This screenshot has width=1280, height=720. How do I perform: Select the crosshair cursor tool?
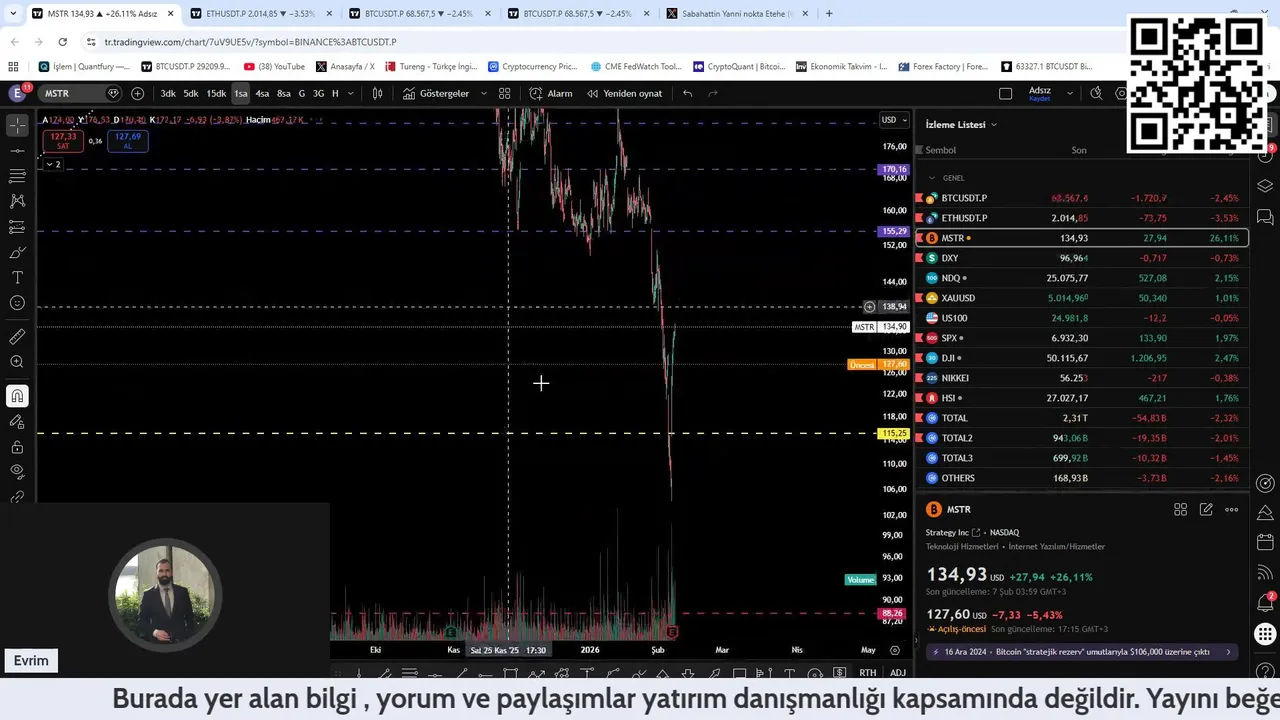[17, 125]
